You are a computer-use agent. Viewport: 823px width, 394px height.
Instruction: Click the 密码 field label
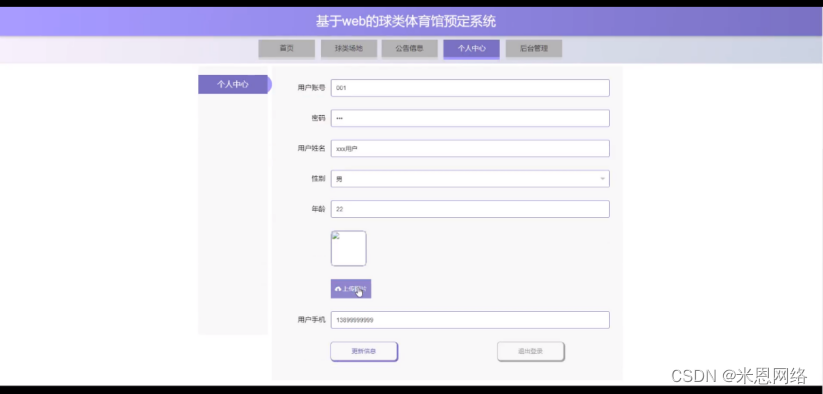pyautogui.click(x=318, y=118)
